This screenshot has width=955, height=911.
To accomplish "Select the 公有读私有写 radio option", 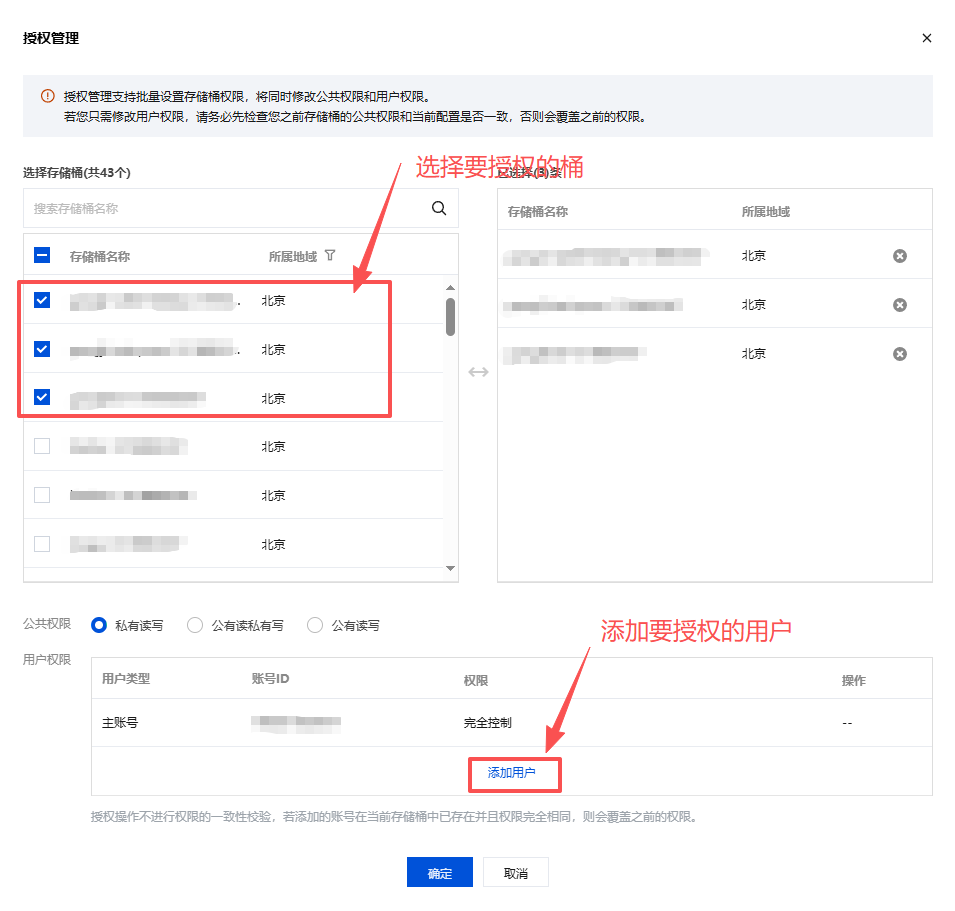I will (x=195, y=625).
